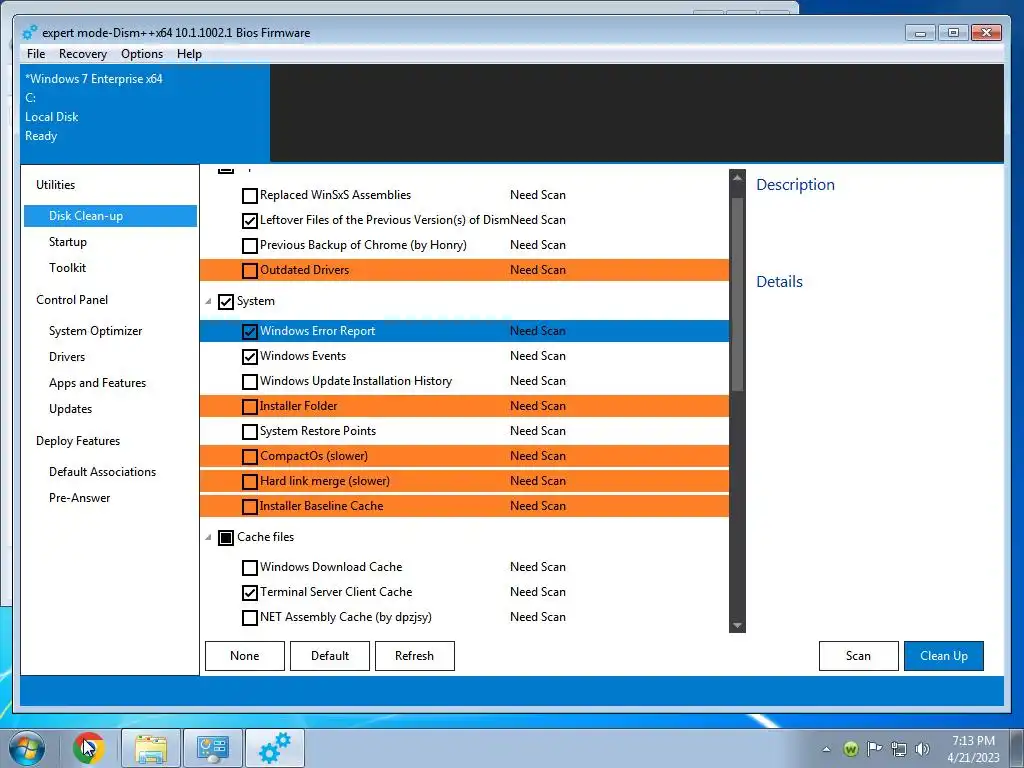Open the File menu

click(x=36, y=54)
